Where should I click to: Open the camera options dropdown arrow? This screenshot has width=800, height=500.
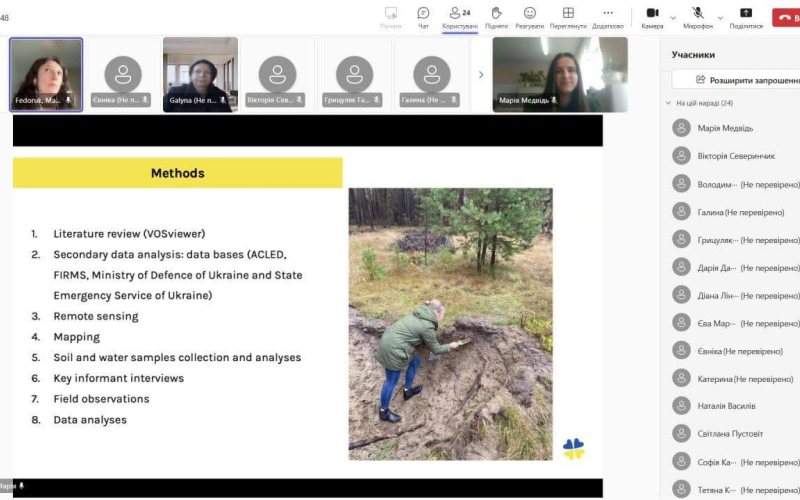point(672,17)
